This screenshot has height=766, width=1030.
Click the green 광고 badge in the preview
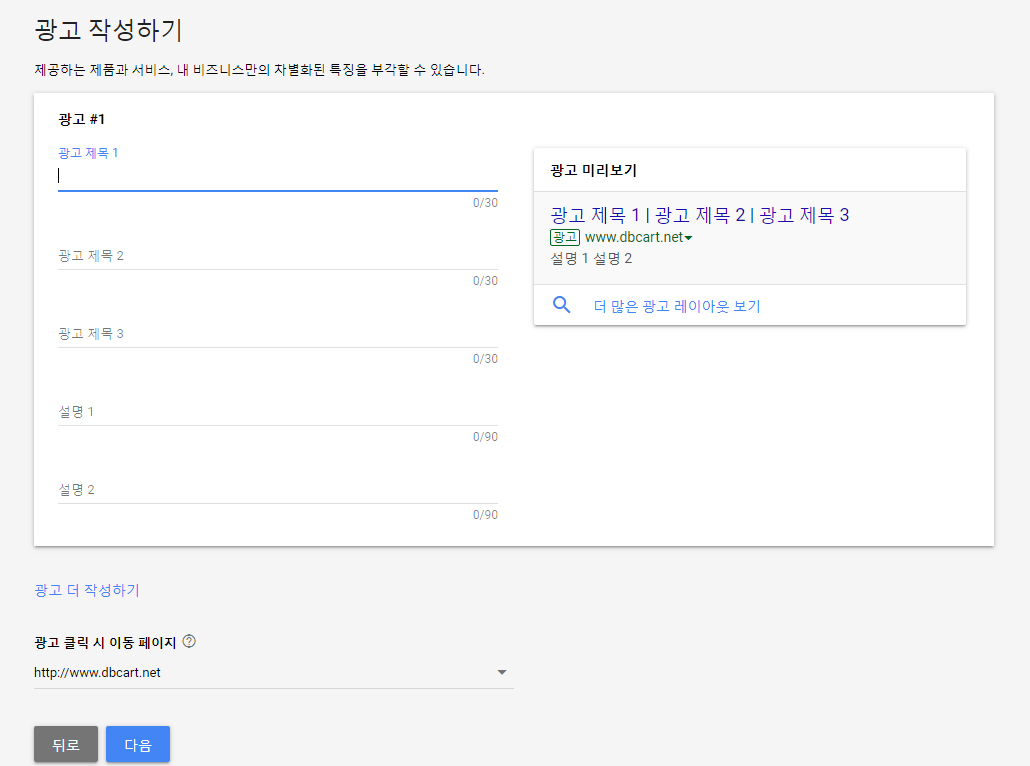tap(564, 237)
